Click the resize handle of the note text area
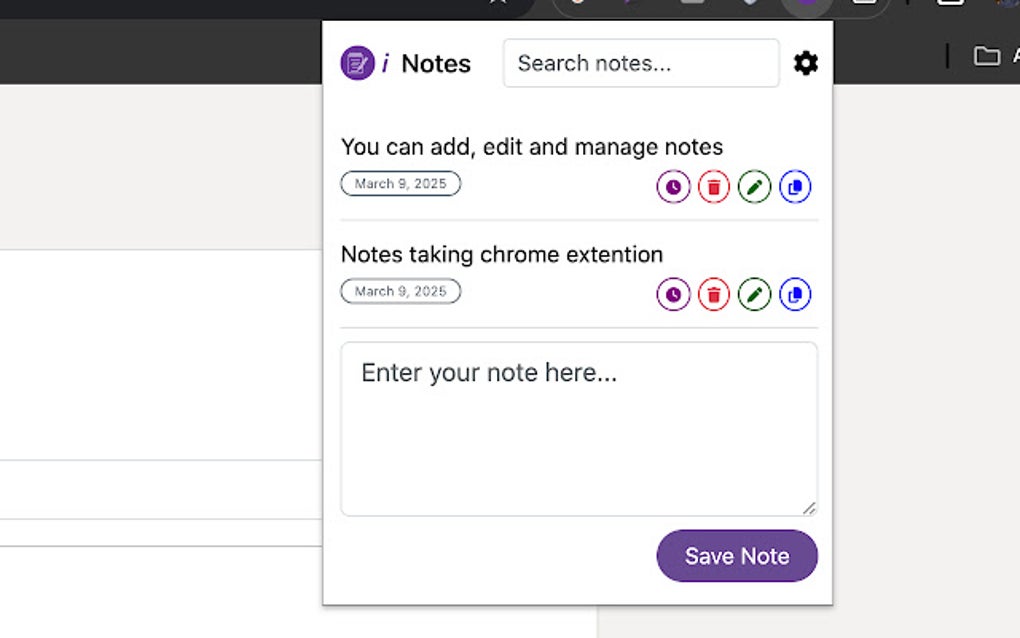Screen dimensions: 1020x638 click(810, 508)
